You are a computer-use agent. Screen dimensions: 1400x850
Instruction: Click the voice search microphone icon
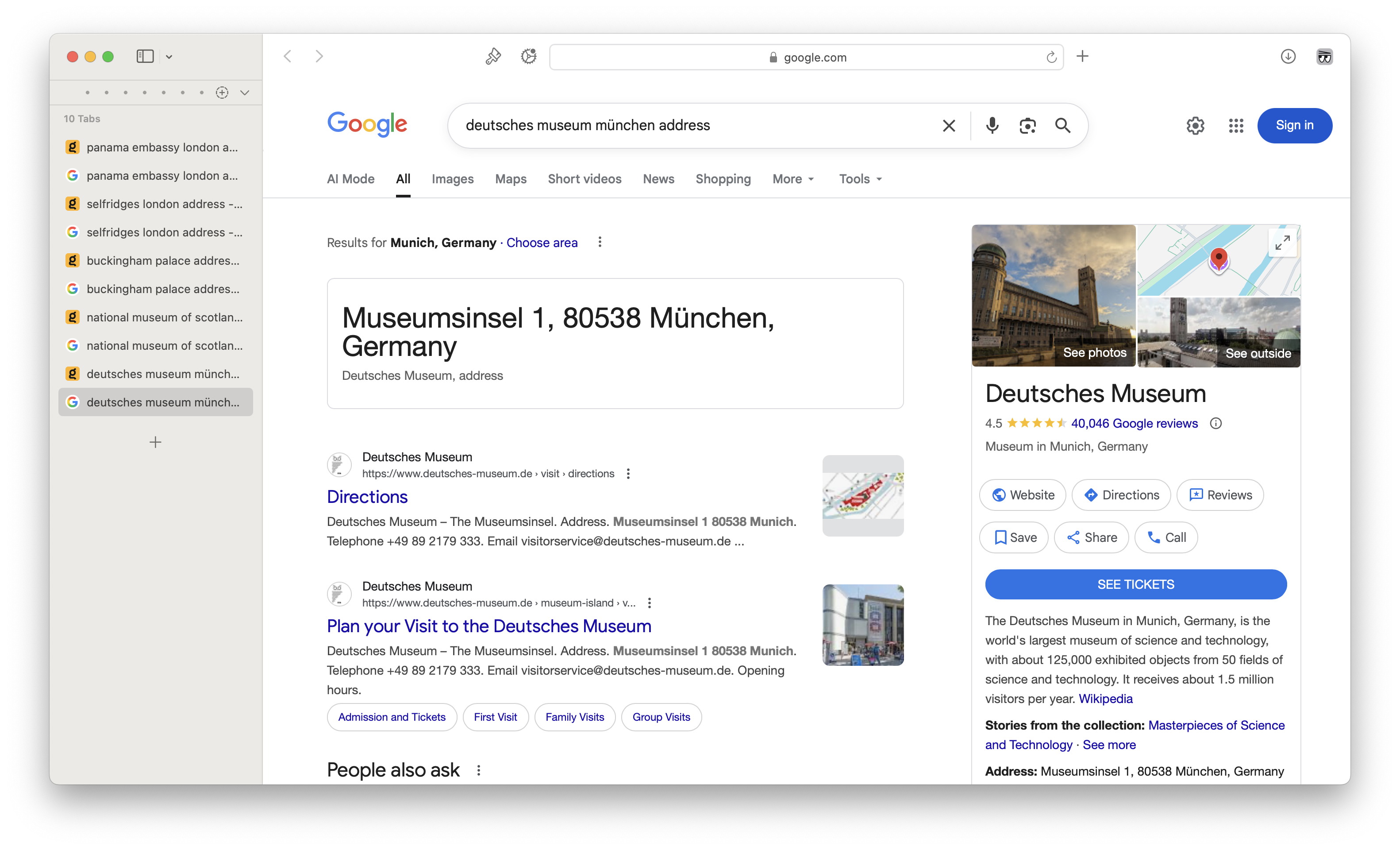point(992,125)
